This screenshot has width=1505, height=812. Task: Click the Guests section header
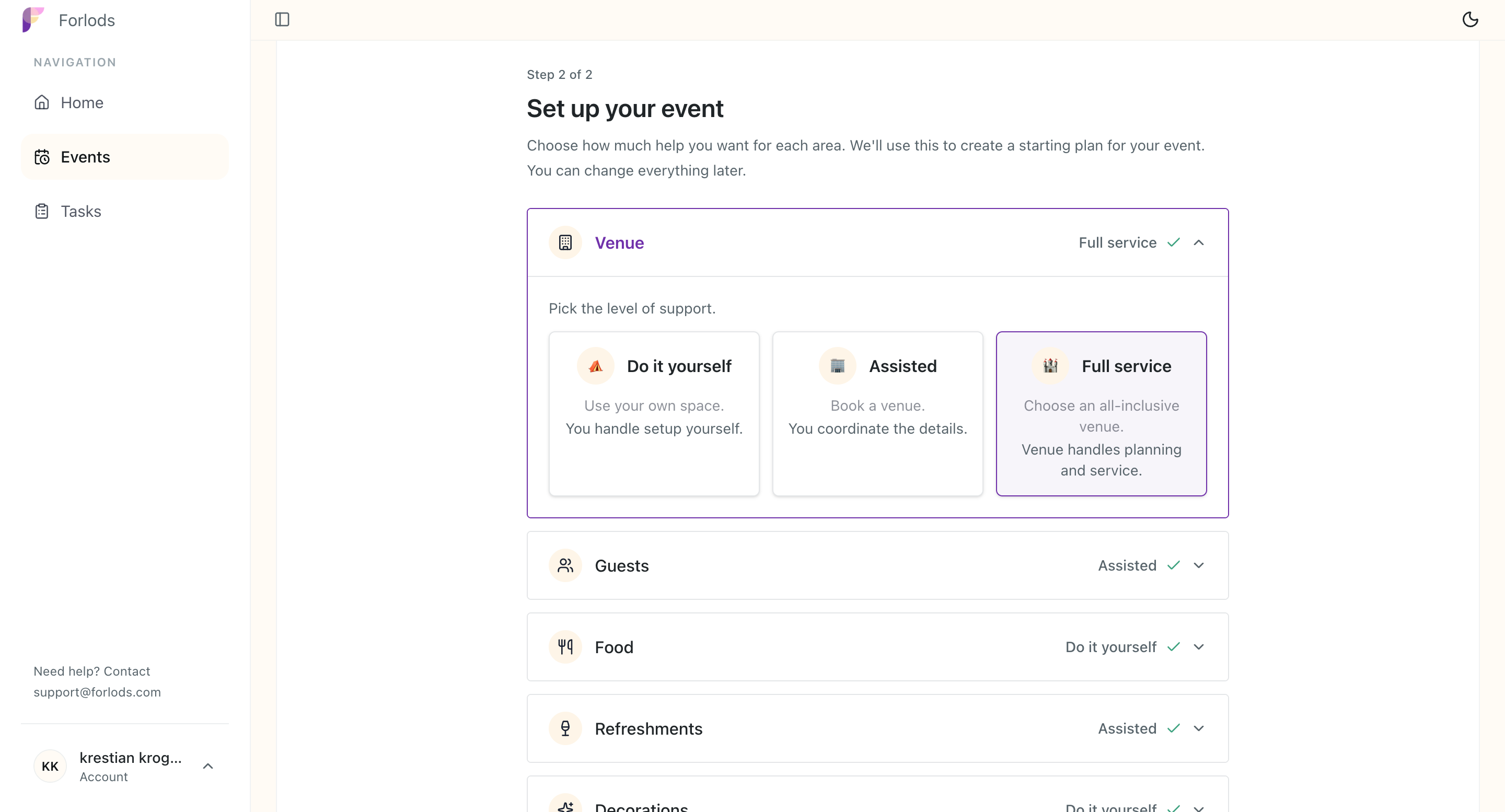pyautogui.click(x=877, y=565)
